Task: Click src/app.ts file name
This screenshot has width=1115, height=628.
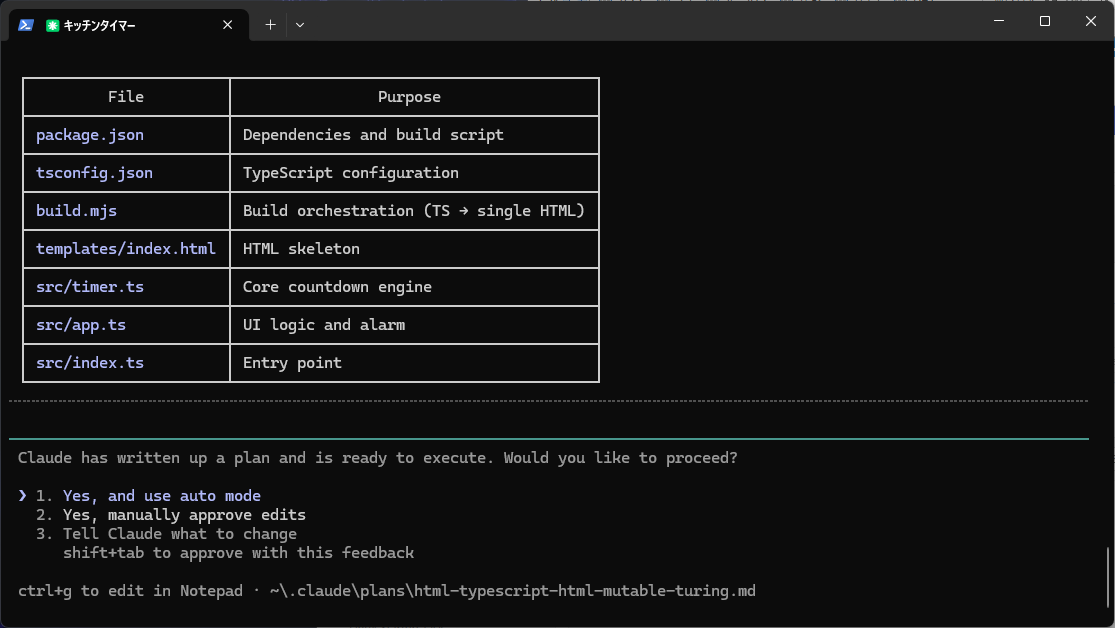Action: pos(81,325)
